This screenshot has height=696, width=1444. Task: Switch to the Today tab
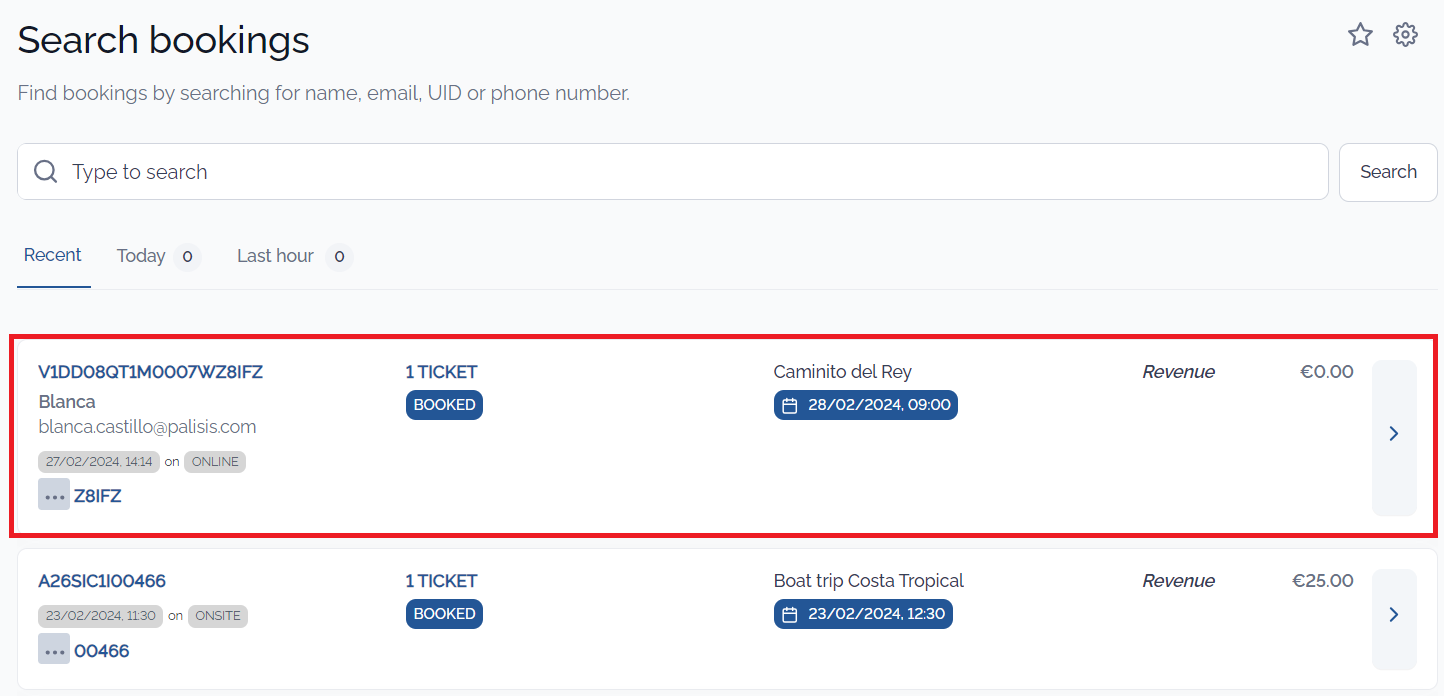coord(159,256)
